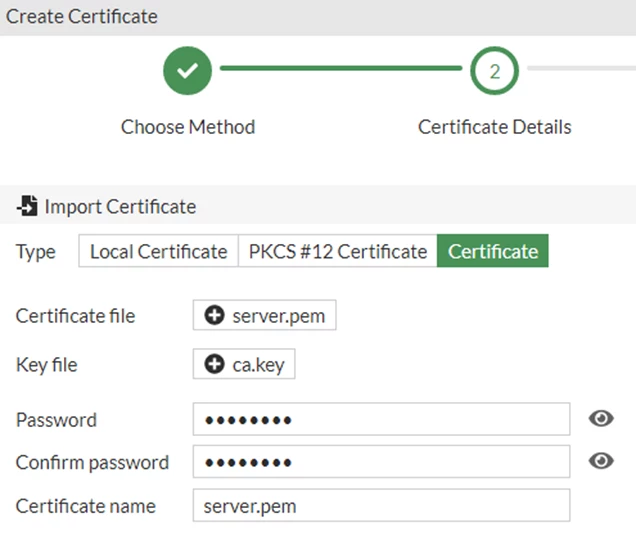
Task: Show the Password field contents via eye icon
Action: click(601, 418)
